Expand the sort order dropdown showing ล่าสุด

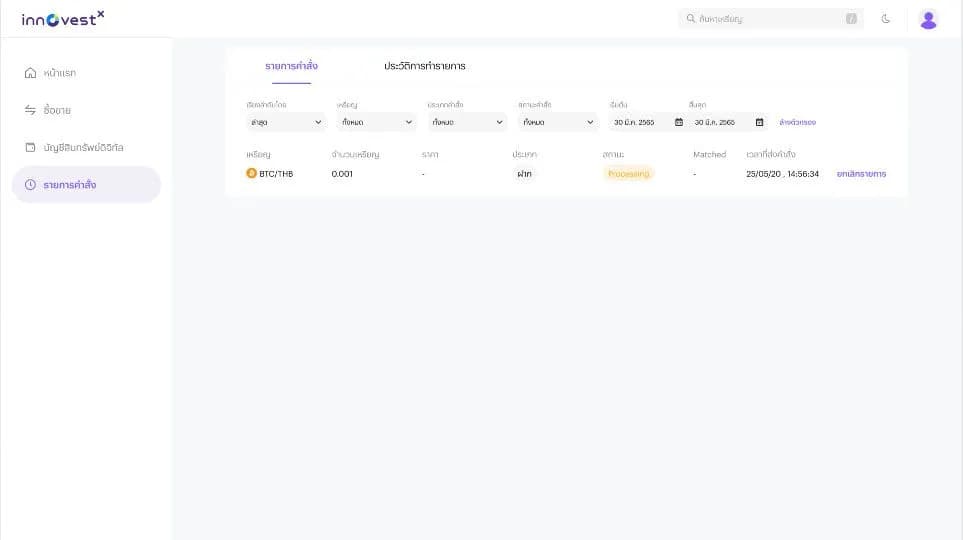pos(286,122)
